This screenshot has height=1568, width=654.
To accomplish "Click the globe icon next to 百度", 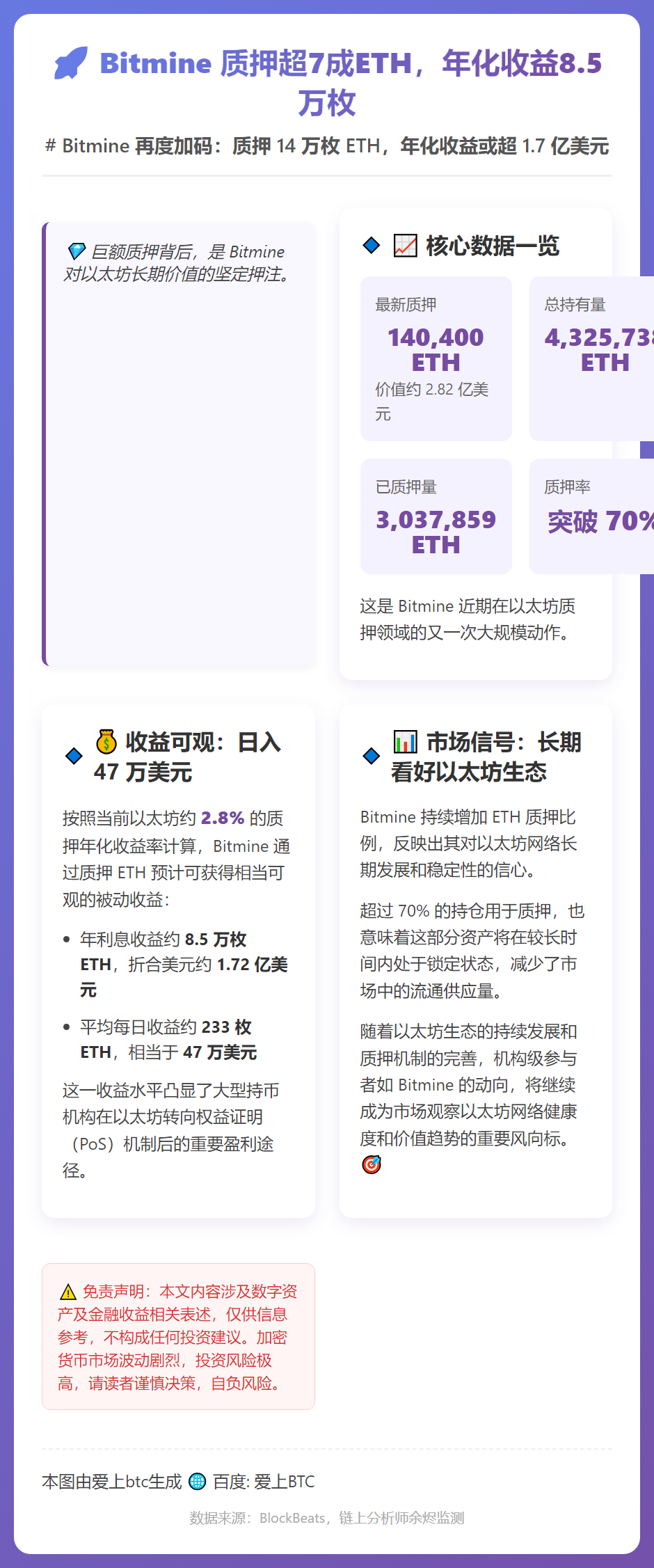I will [198, 1481].
